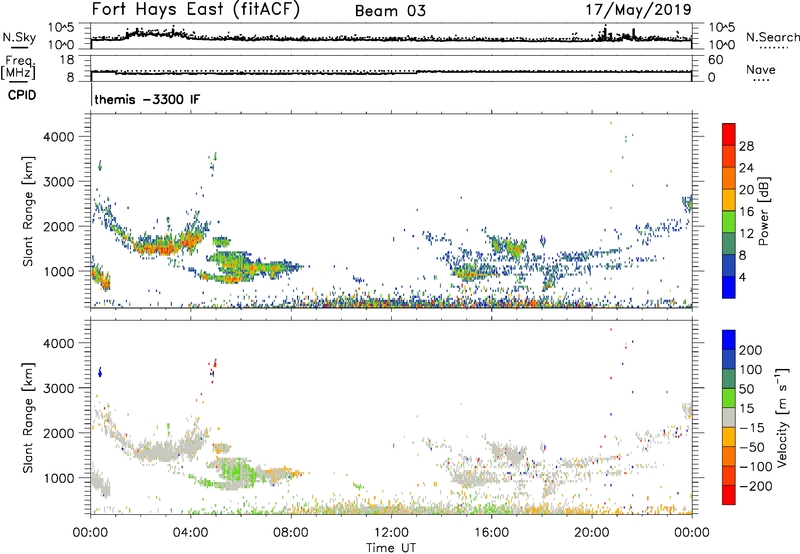Click the '20:00' time tick label

pos(591,533)
